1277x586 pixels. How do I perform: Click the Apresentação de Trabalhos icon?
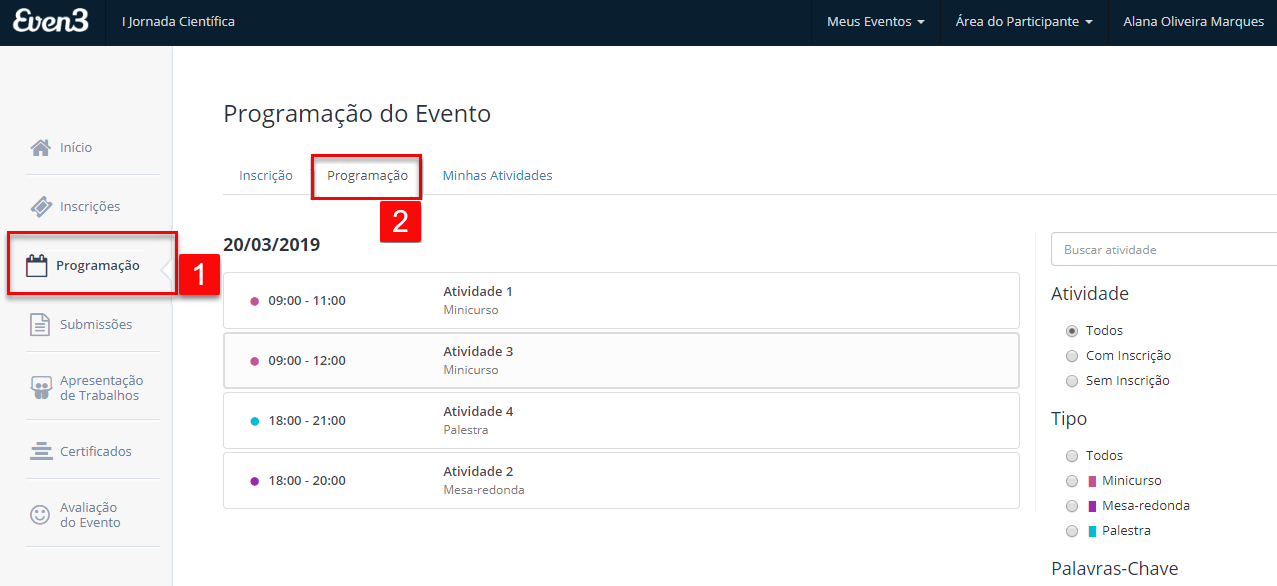[x=40, y=388]
